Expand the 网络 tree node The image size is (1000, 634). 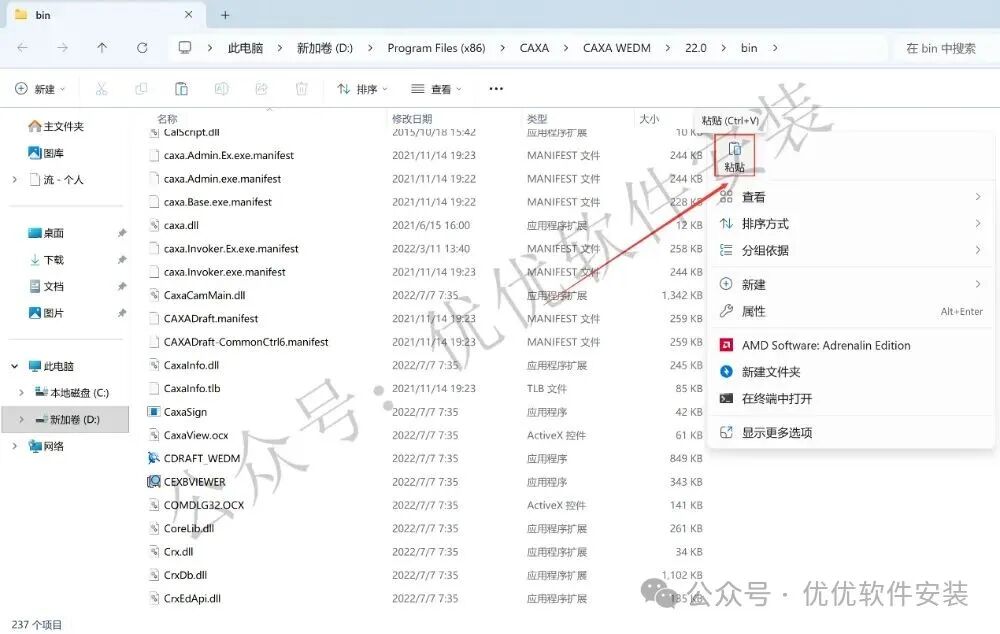click(15, 446)
